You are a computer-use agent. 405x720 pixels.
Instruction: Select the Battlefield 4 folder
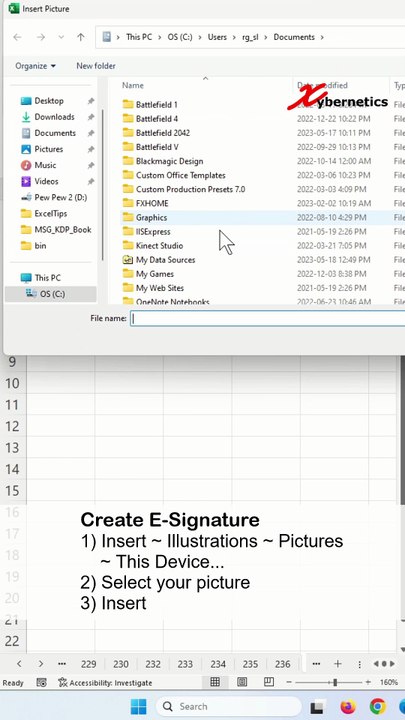tap(157, 119)
